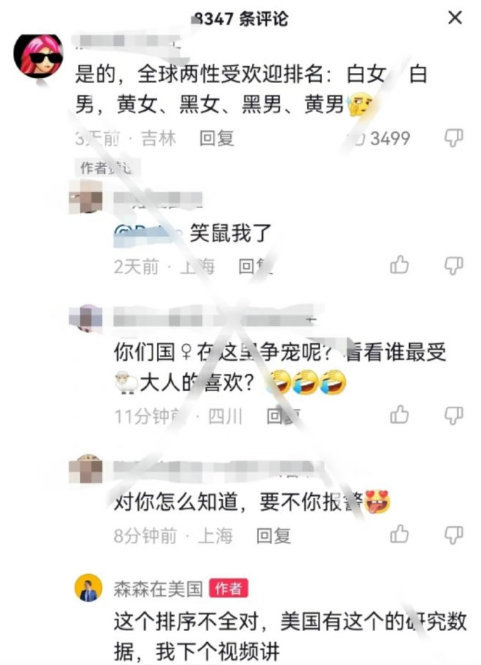Dislike the 要不你报警 reply

click(453, 535)
